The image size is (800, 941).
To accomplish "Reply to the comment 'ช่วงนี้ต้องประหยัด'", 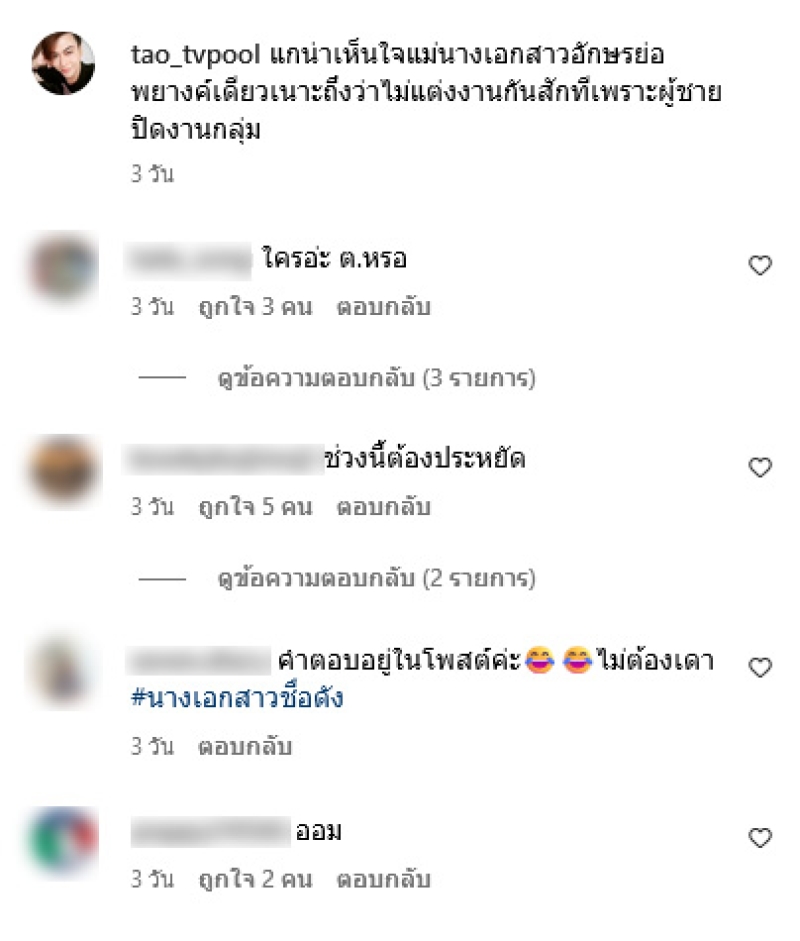I will pyautogui.click(x=383, y=507).
